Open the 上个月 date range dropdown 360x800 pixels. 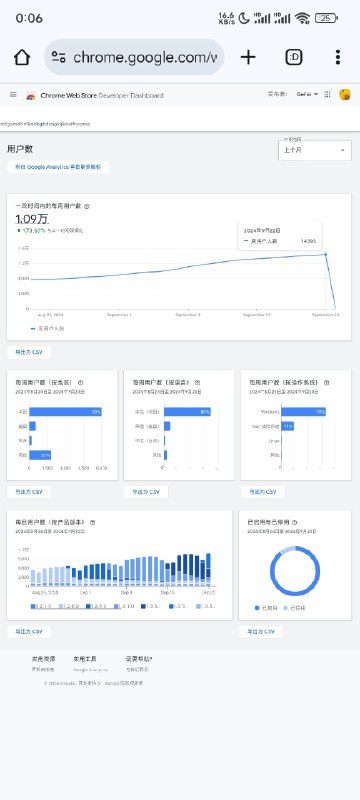(315, 150)
